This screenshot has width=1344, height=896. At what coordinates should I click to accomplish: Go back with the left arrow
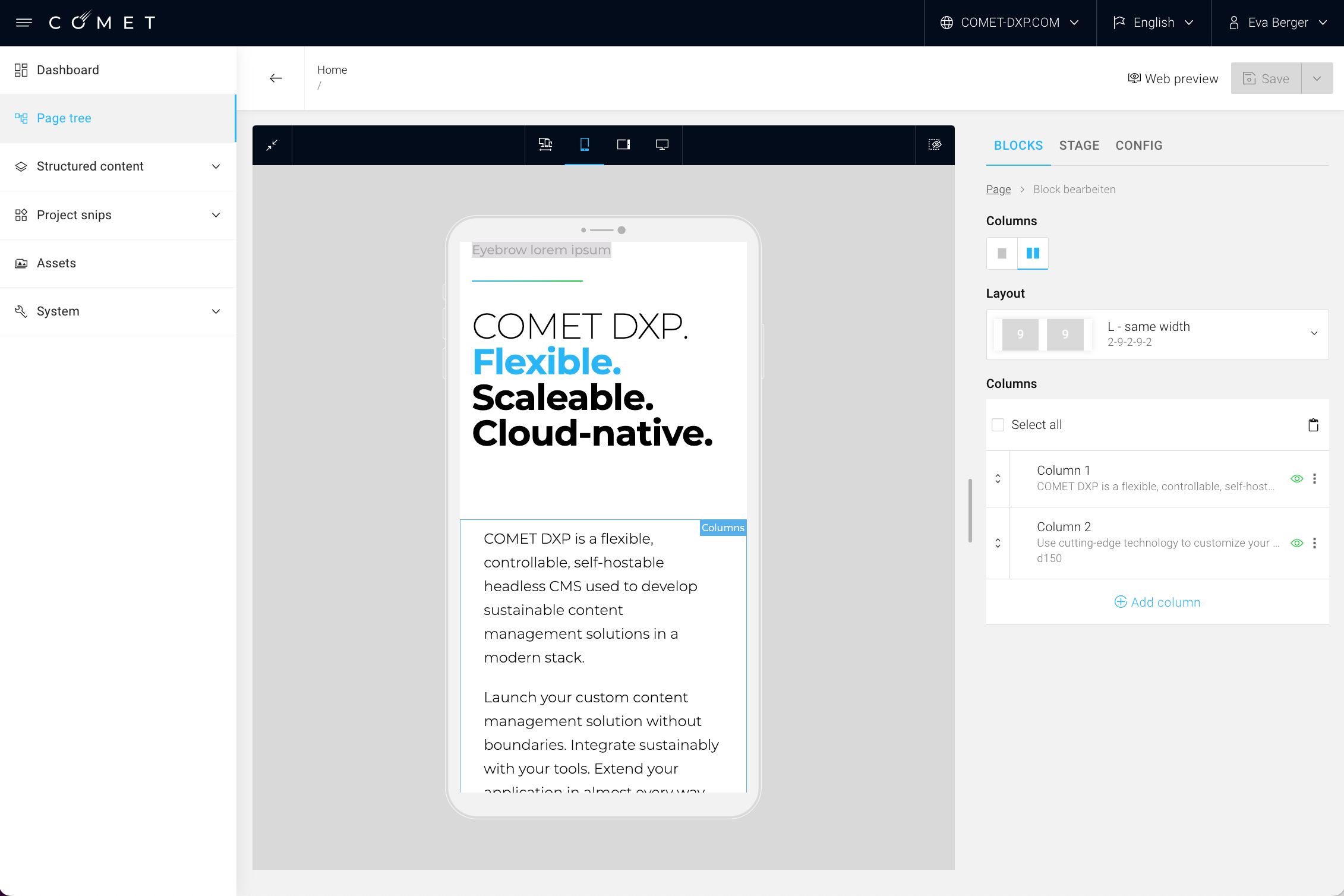click(276, 78)
